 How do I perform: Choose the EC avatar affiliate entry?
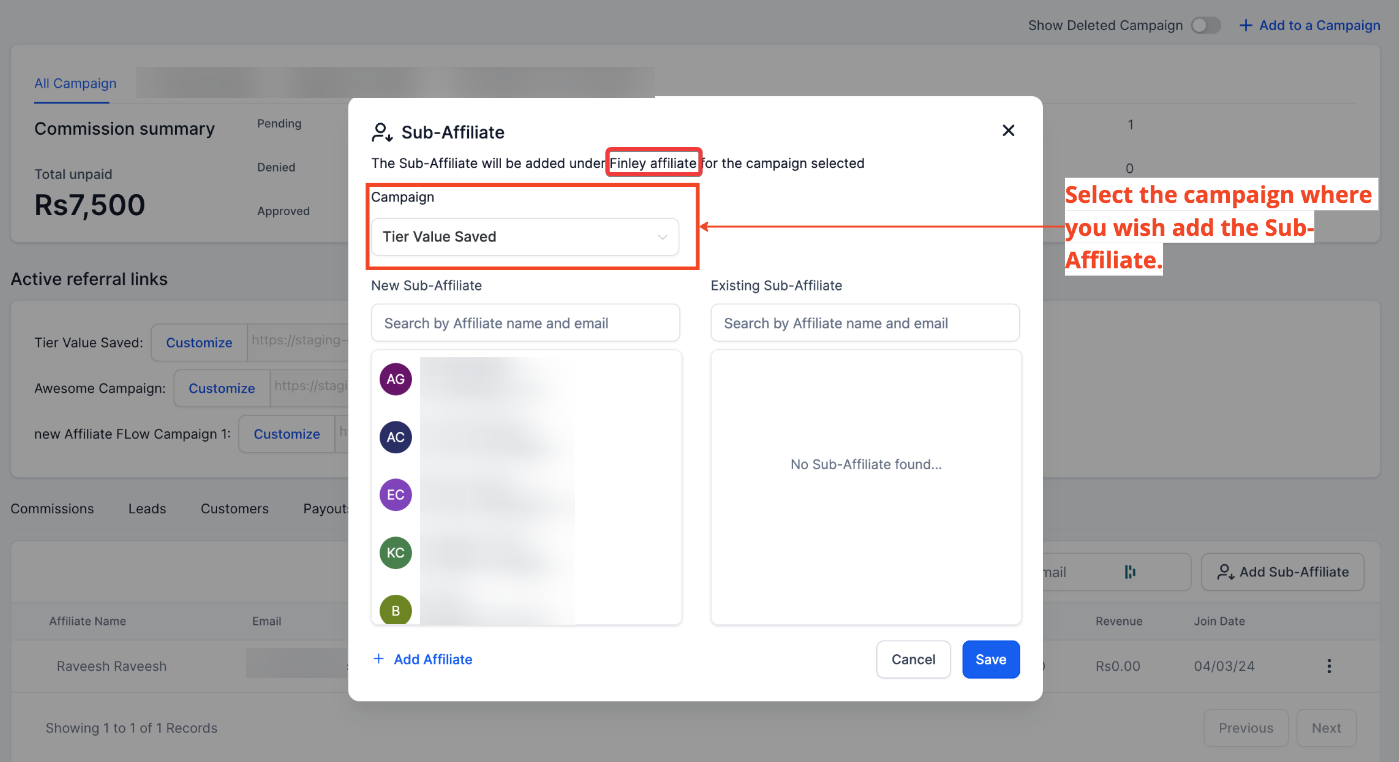(396, 495)
